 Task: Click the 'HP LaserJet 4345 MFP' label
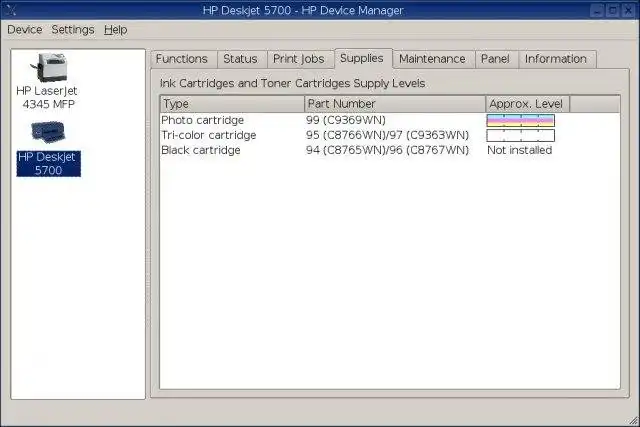[x=47, y=98]
